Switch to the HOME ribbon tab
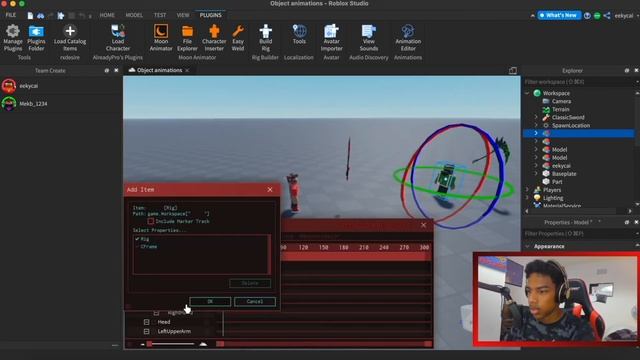This screenshot has width=640, height=360. pos(107,15)
